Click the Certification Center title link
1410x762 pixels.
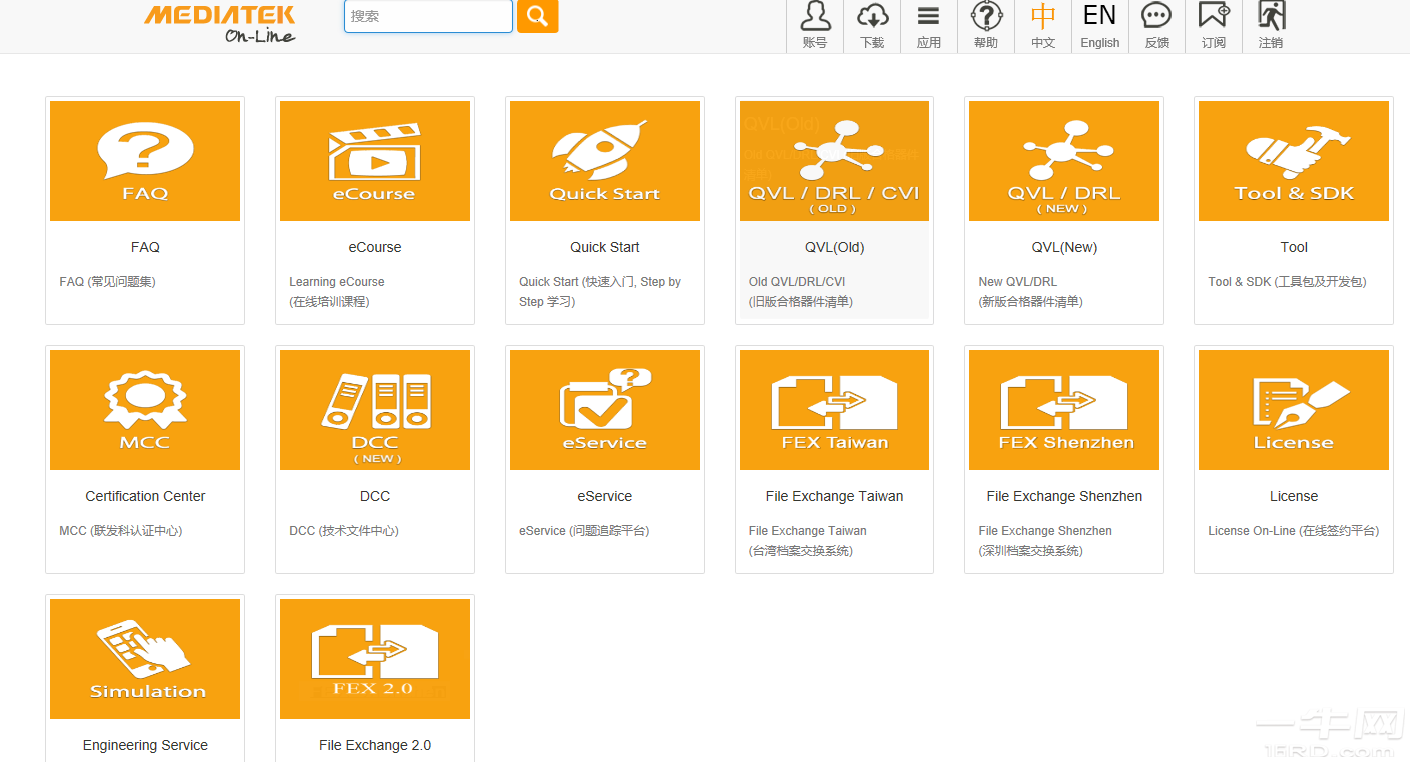[x=145, y=496]
